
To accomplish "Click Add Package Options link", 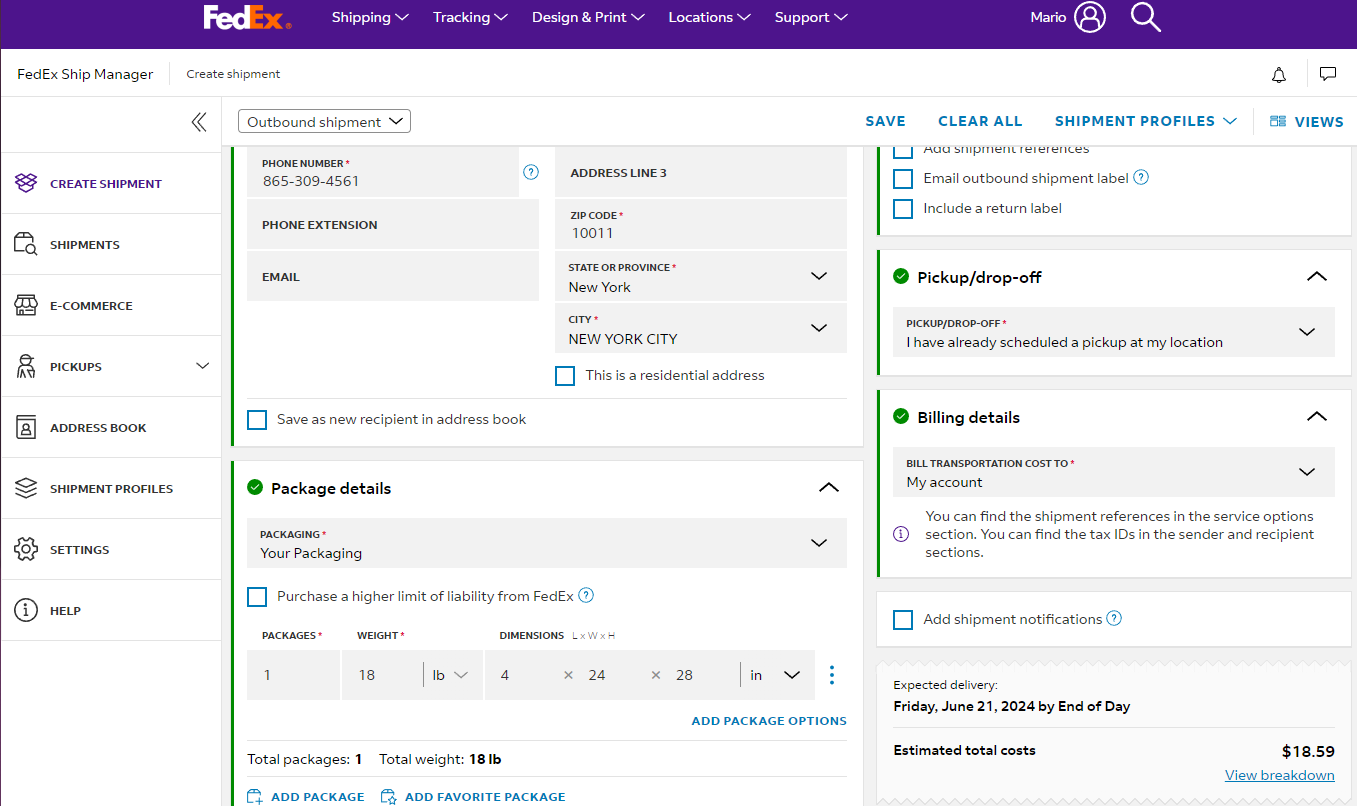I will 769,721.
